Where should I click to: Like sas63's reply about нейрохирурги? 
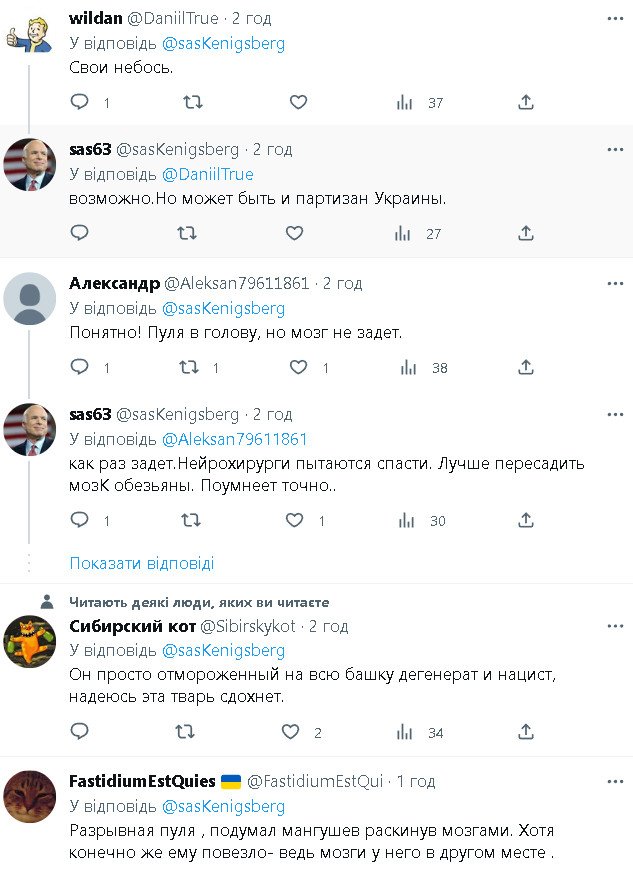(295, 521)
